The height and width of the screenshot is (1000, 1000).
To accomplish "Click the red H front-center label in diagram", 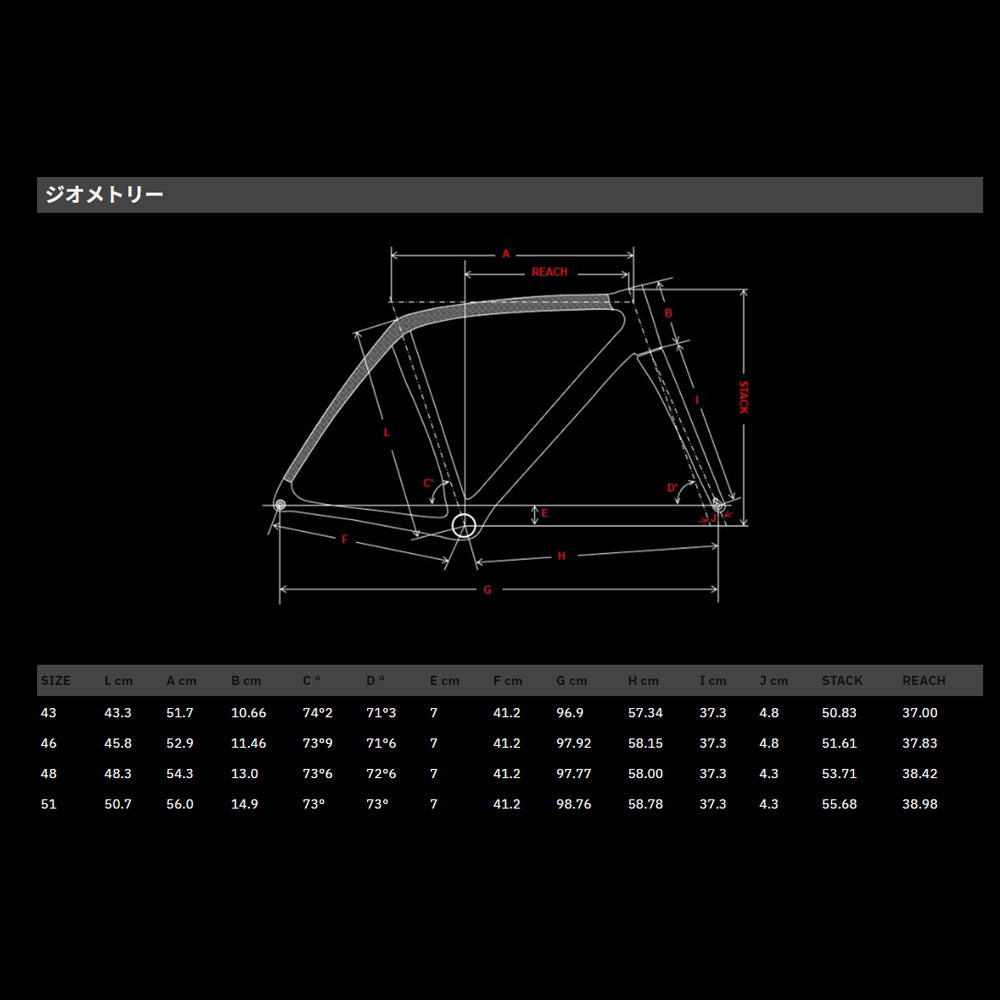I will [562, 556].
